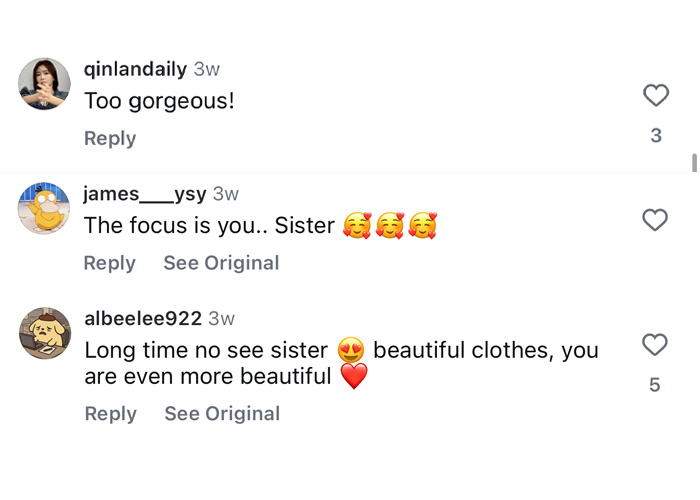Image resolution: width=700 pixels, height=500 pixels.
Task: Go to james___ysy's profile via username
Action: (145, 194)
